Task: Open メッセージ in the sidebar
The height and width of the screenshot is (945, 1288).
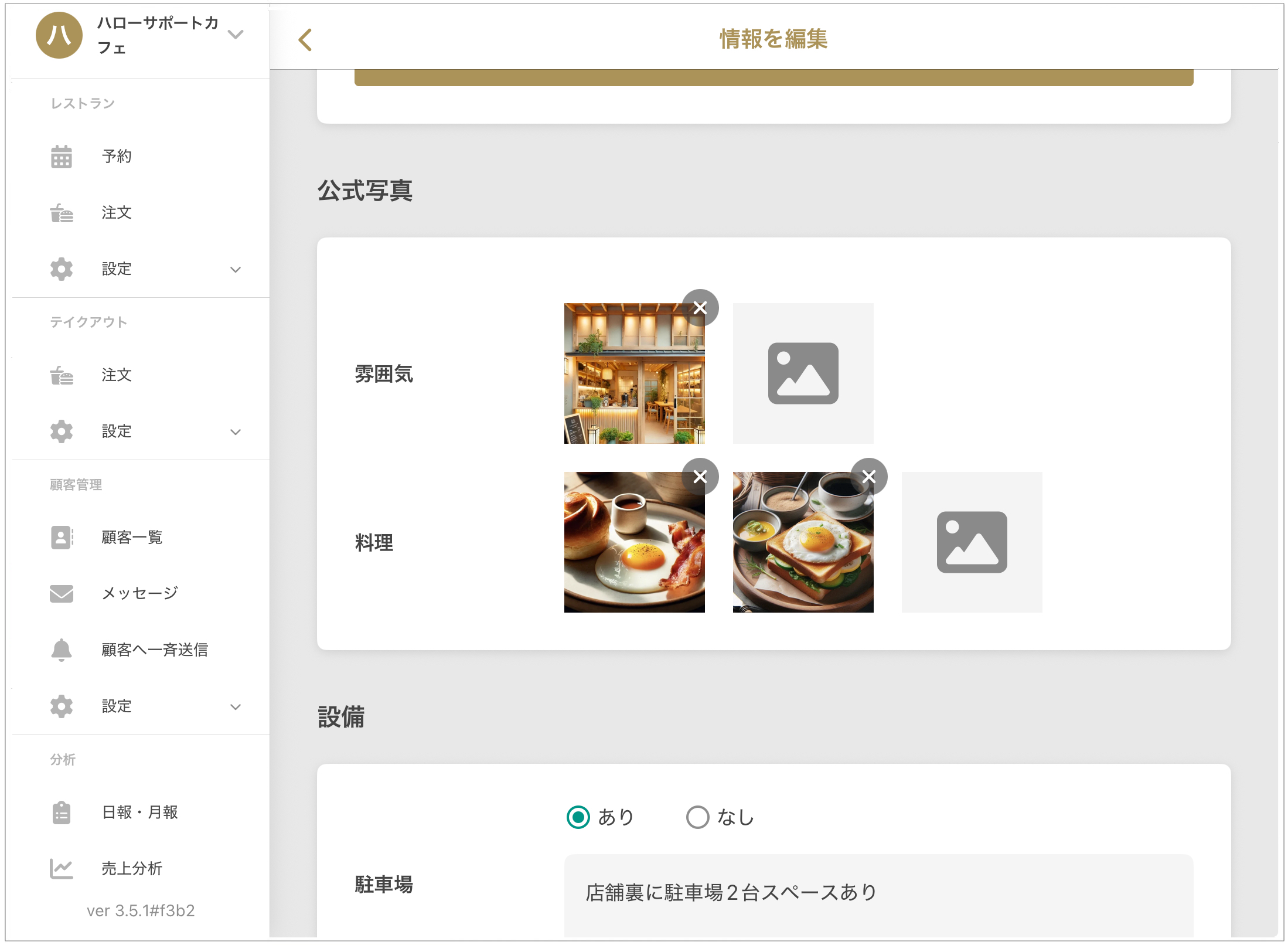Action: point(140,593)
